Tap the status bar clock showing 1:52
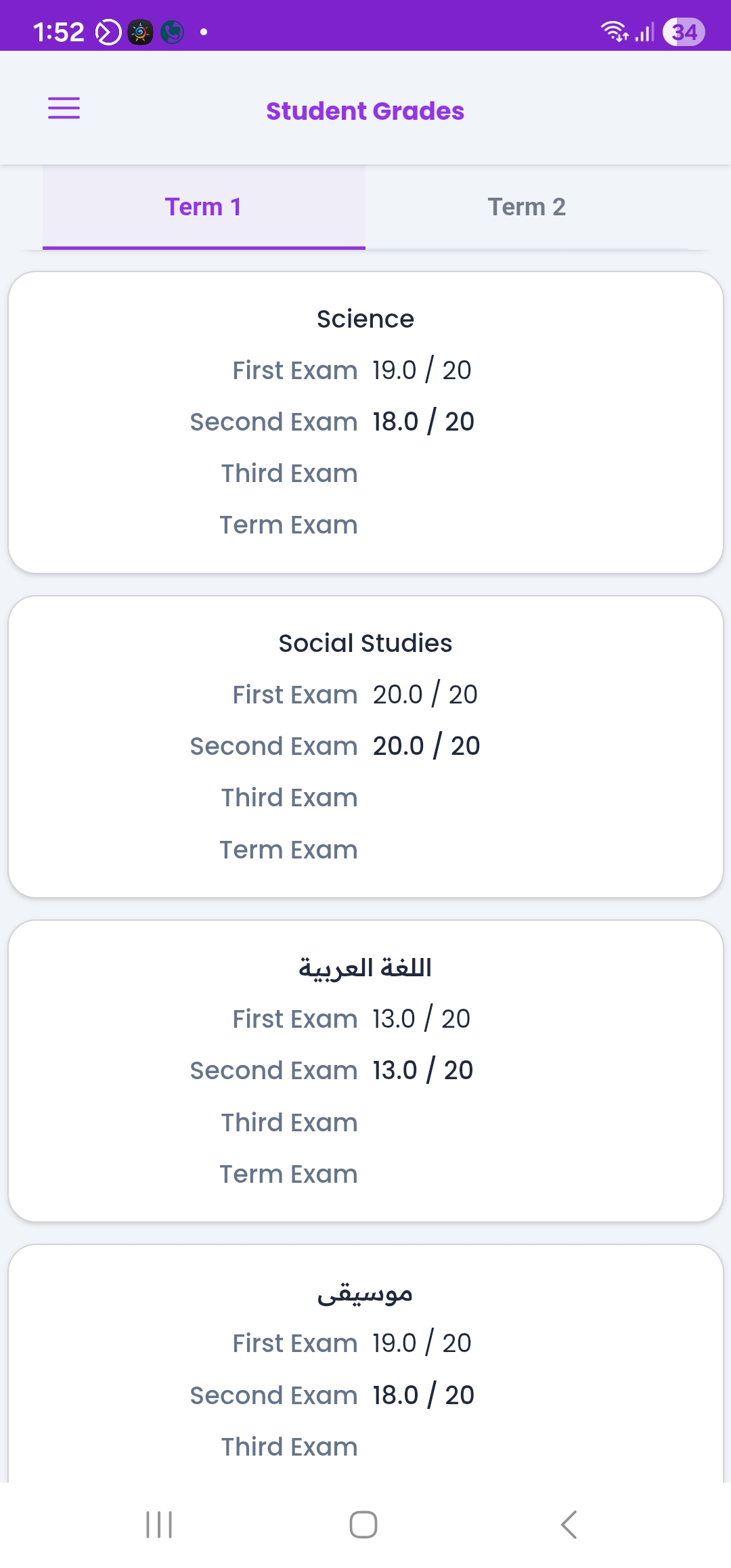731x1568 pixels. click(59, 32)
